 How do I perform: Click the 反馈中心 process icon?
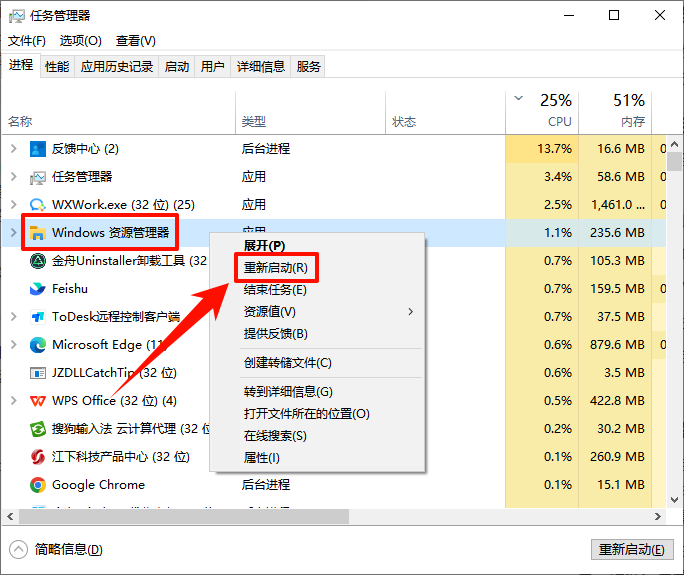point(38,149)
